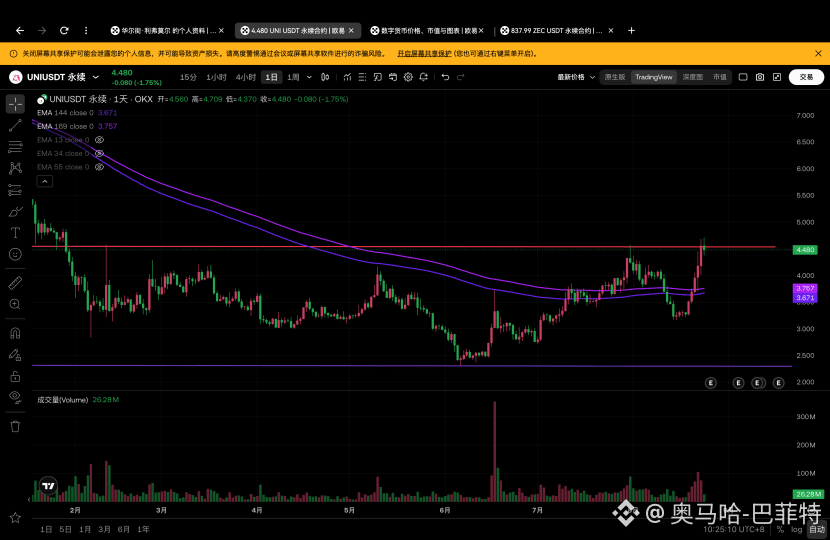Select the text annotation tool

[15, 233]
